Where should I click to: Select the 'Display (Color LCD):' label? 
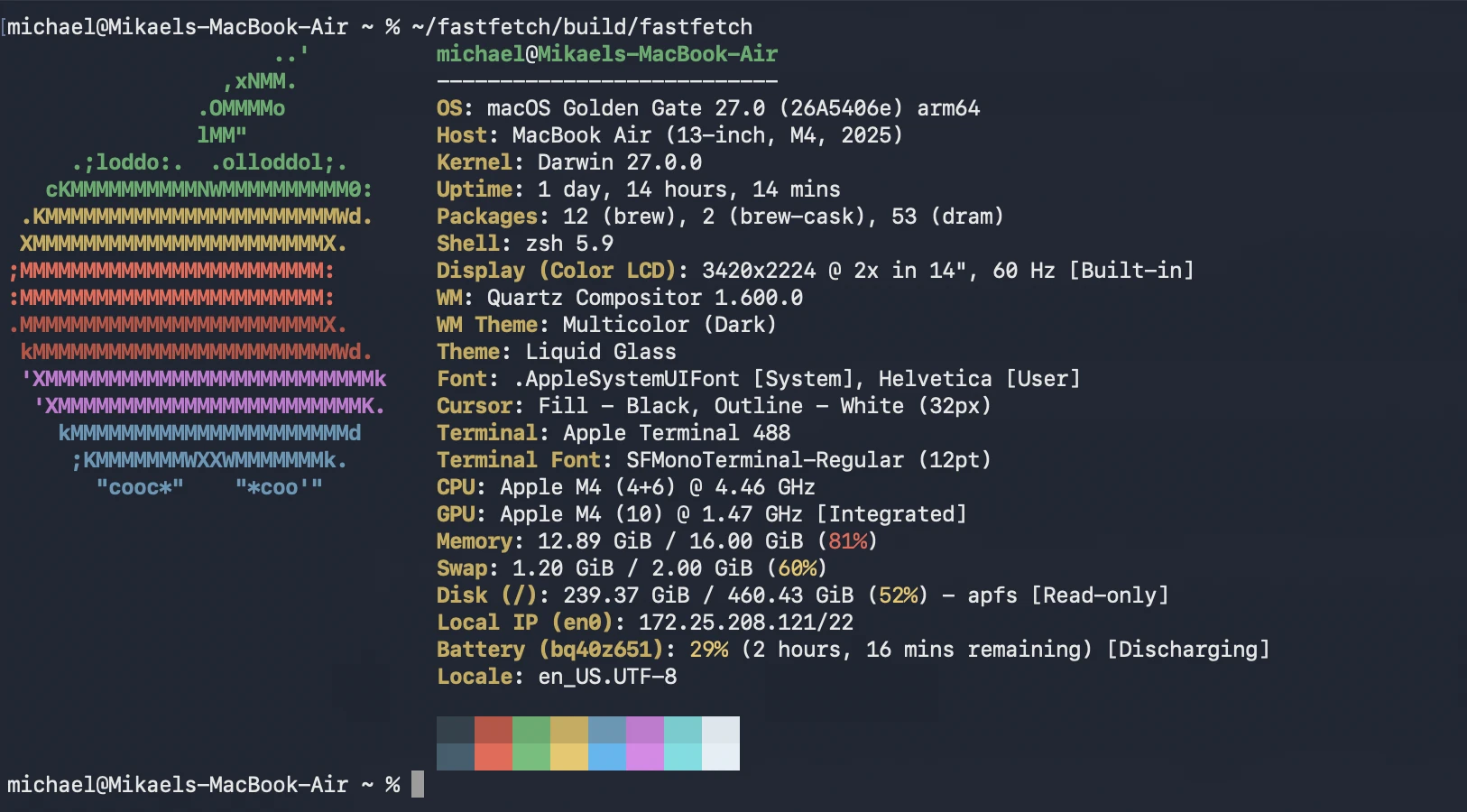tap(562, 271)
